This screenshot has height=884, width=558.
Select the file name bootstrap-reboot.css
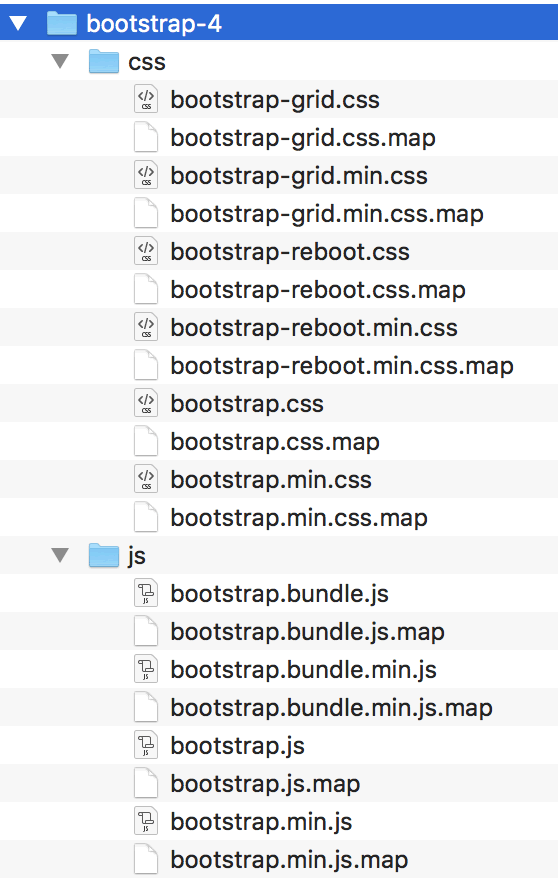pos(290,252)
